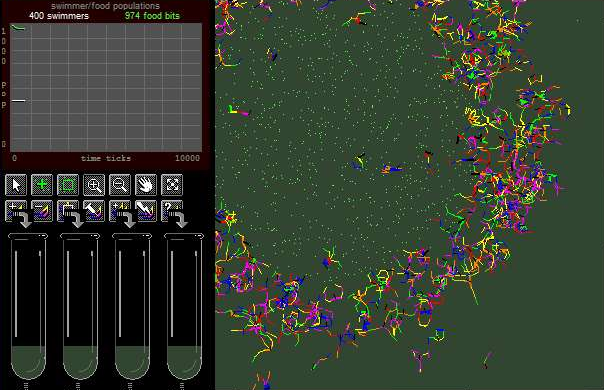Click the minus swimmer removal tool

click(x=42, y=211)
